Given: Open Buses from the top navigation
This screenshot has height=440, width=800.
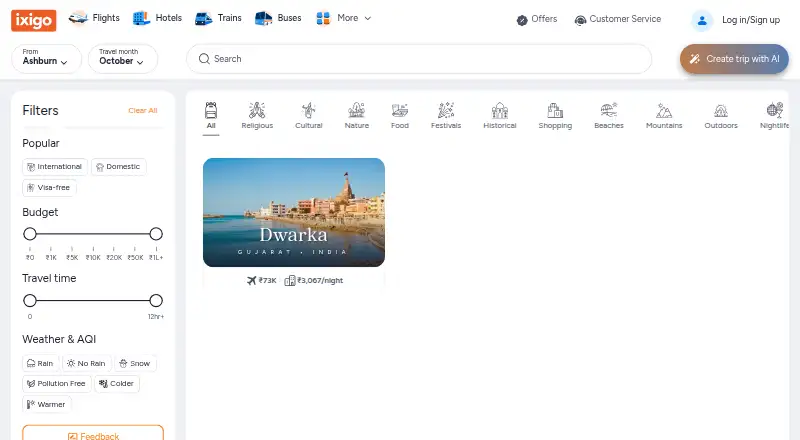Looking at the screenshot, I should click(x=278, y=18).
